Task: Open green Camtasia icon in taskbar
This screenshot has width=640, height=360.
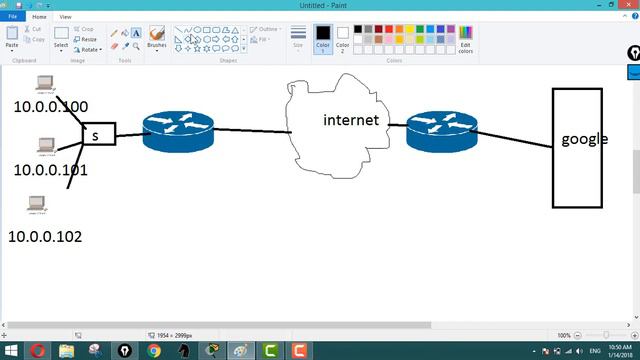Action: [270, 351]
